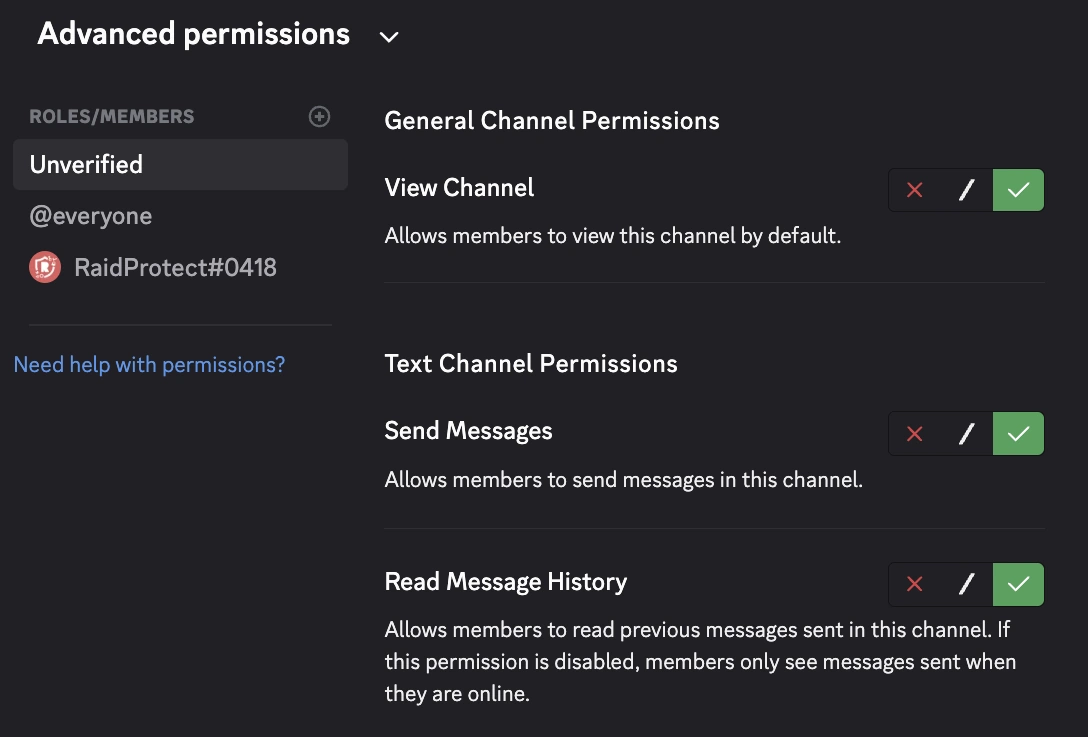
Task: Click the plus icon to add a role
Action: (x=319, y=116)
